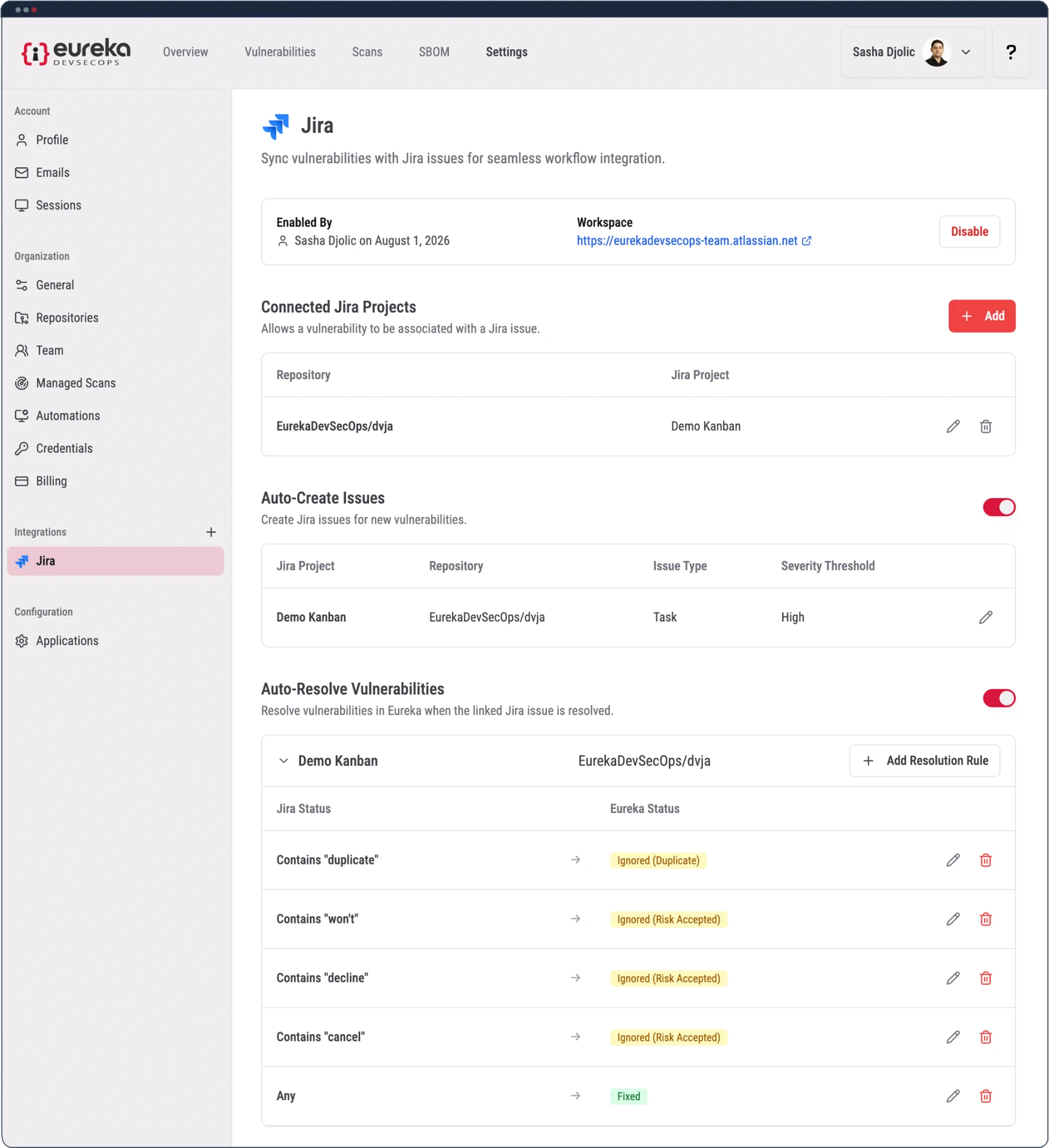Click the Sessions monitor icon
The height and width of the screenshot is (1148, 1049).
coord(22,205)
